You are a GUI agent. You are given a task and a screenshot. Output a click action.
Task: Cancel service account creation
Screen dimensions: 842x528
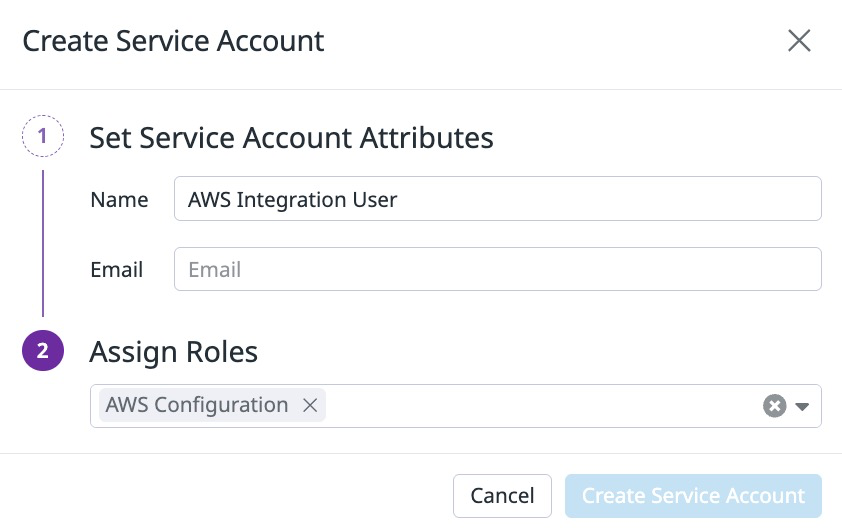tap(502, 496)
